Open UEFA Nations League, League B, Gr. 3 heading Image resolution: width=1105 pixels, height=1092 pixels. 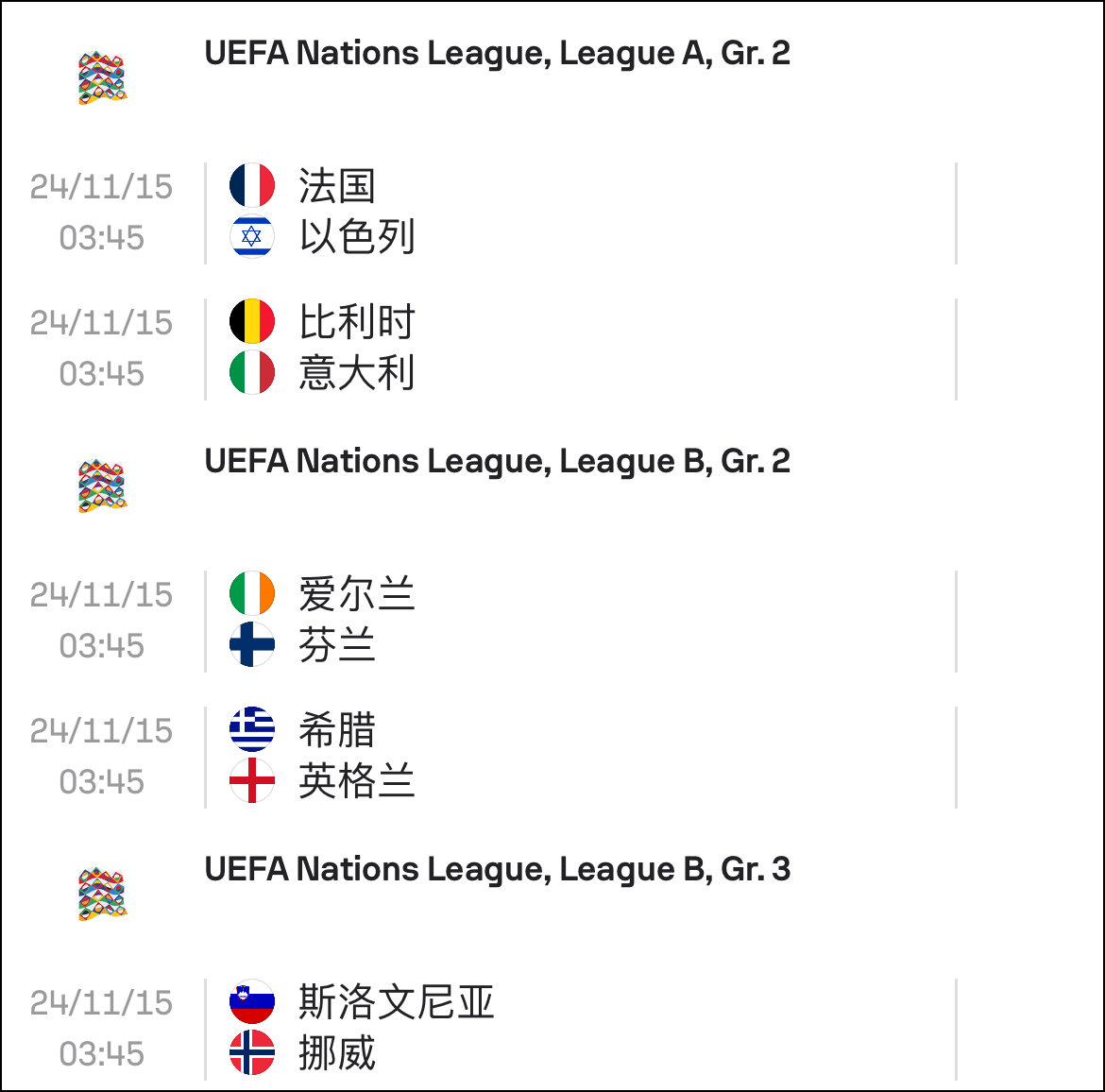tap(498, 869)
